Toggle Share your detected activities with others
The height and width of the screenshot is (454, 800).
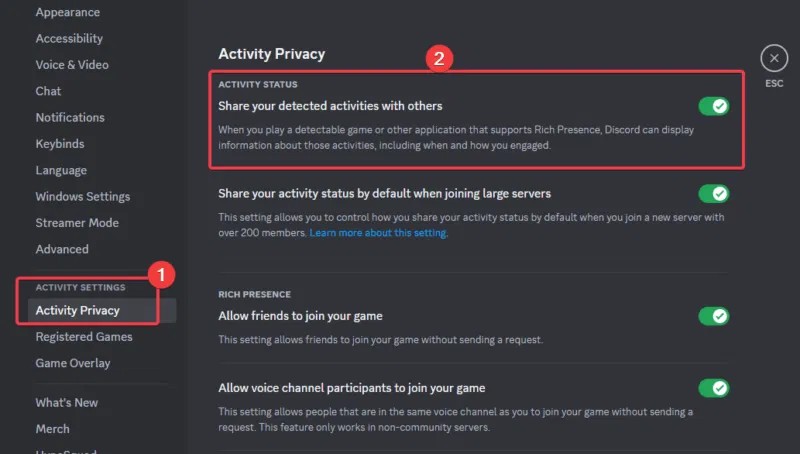(x=713, y=106)
